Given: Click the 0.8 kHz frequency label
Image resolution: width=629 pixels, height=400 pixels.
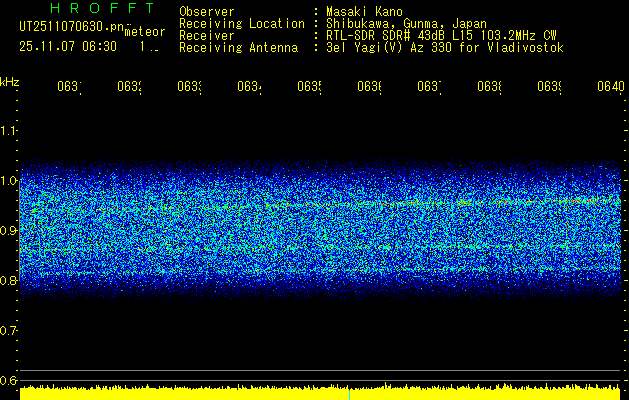Looking at the screenshot, I should (8, 280).
